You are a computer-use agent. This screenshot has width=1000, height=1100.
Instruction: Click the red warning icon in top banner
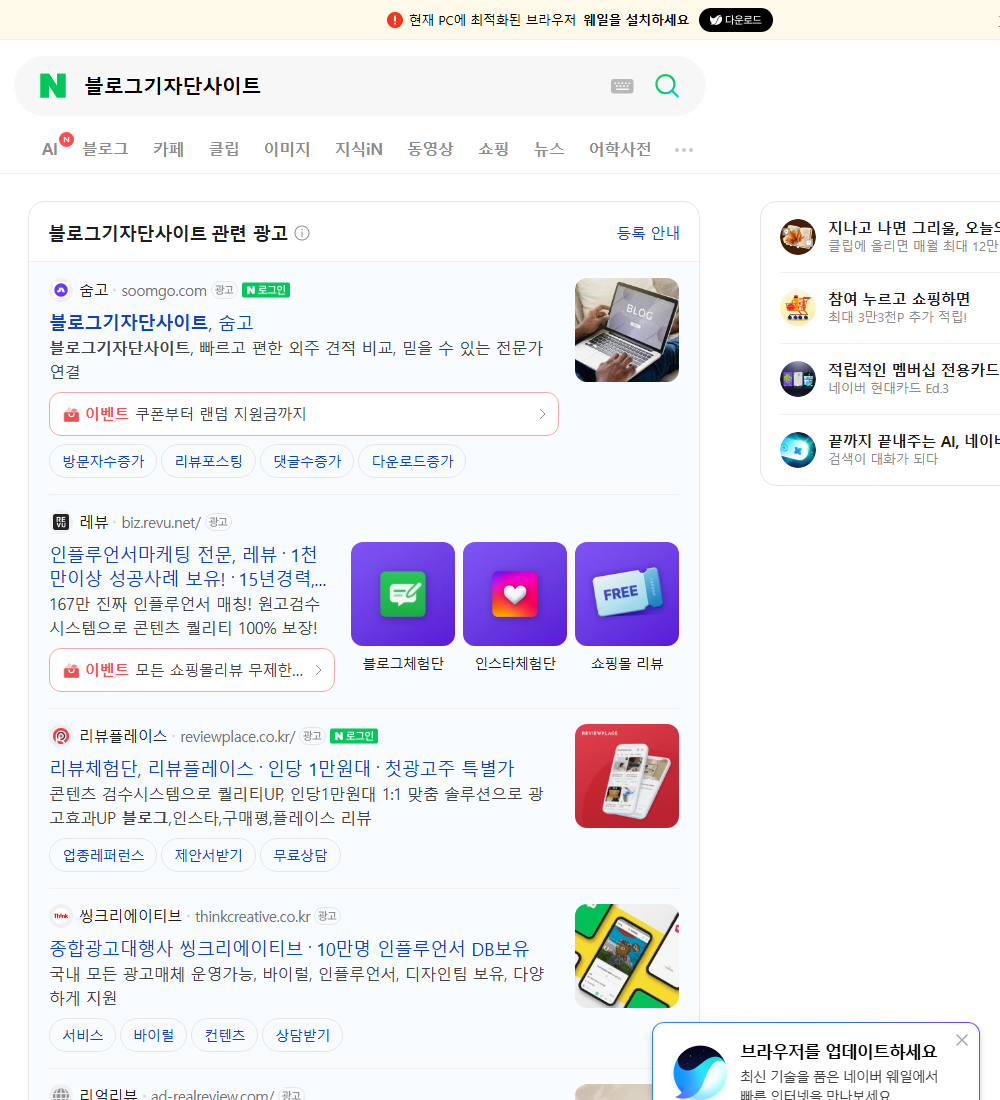pyautogui.click(x=394, y=20)
